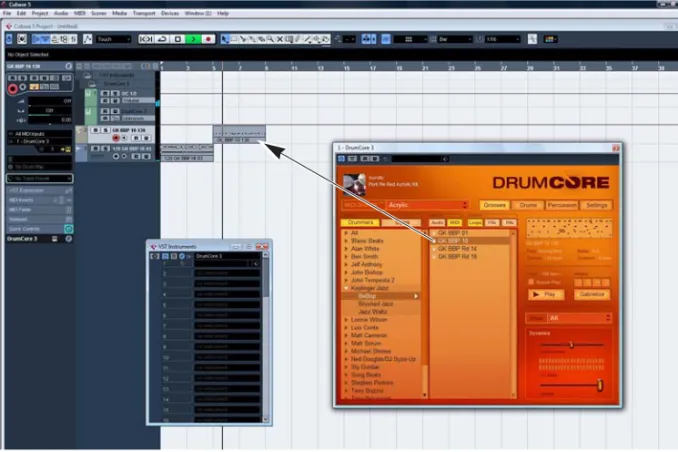Select the Zoom magnifier tool

[271, 39]
